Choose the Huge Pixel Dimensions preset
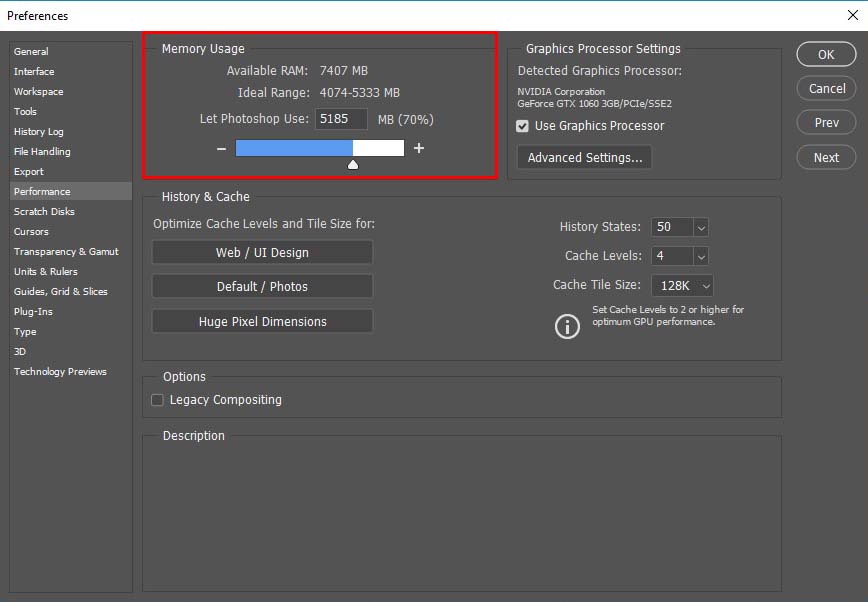 262,321
